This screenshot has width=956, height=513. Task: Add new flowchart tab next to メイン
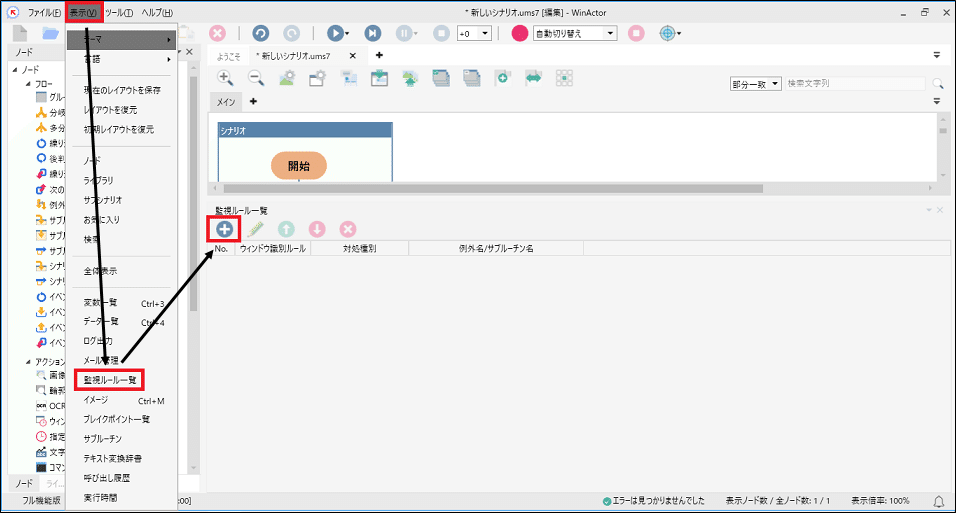pyautogui.click(x=253, y=101)
